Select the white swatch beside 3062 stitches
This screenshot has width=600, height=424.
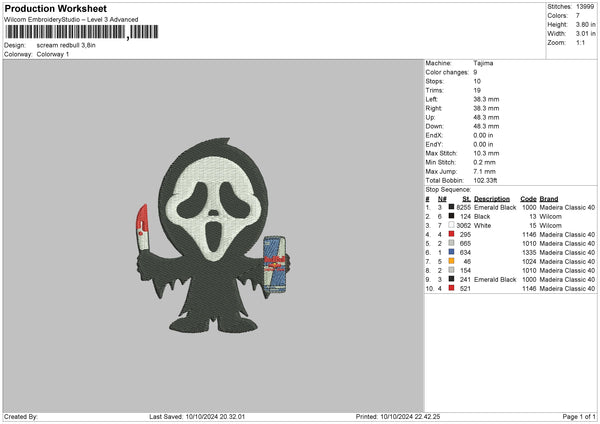[452, 225]
